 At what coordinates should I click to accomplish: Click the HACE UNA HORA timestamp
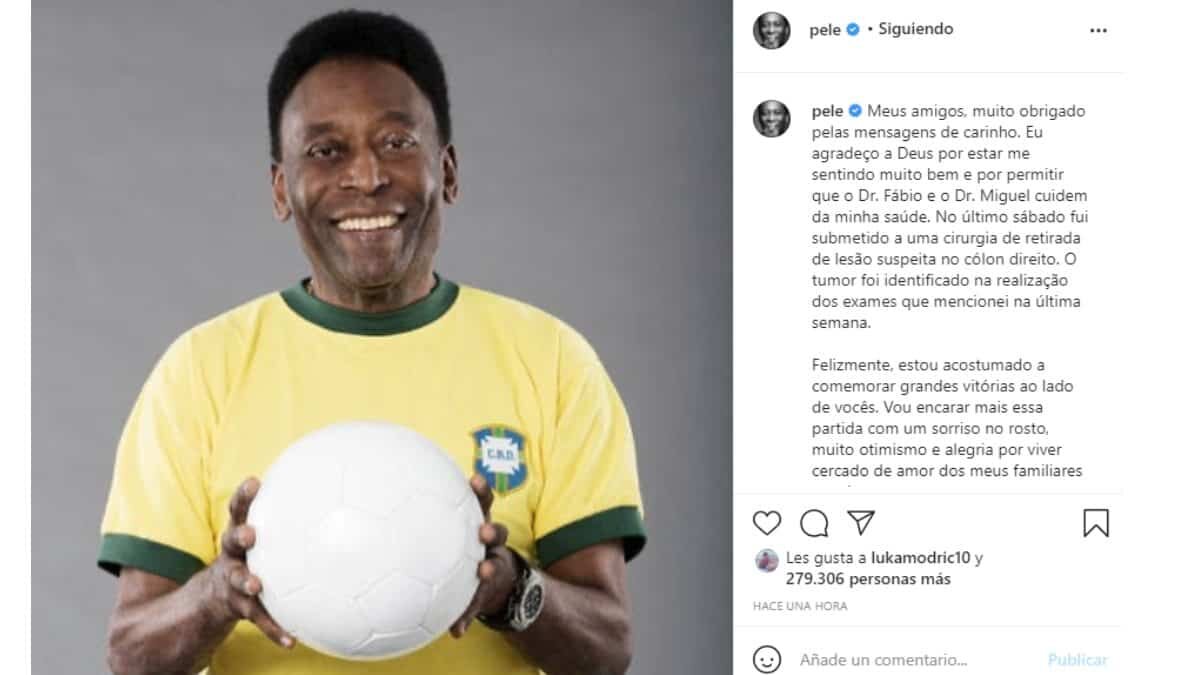click(x=800, y=606)
